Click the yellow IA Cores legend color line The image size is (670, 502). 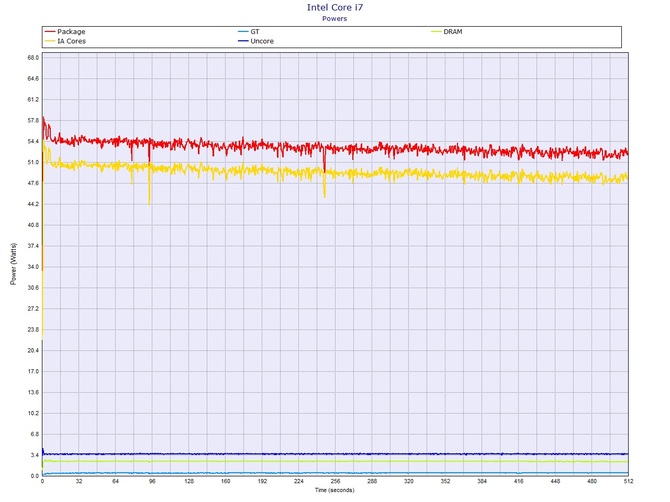[50, 41]
